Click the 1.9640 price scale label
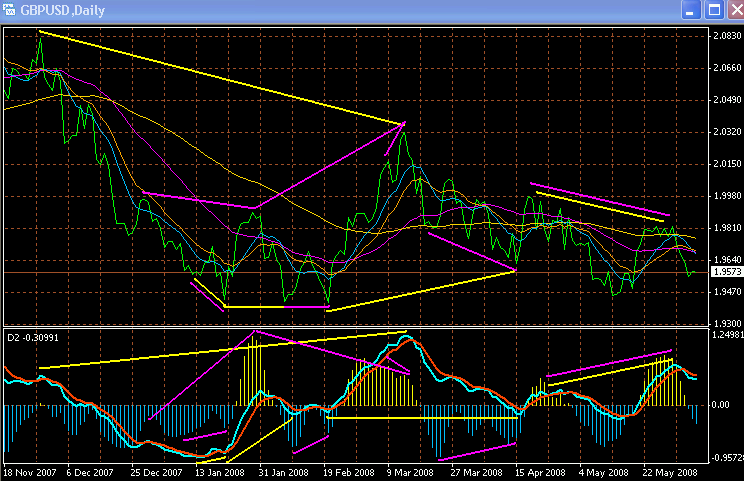 [727, 260]
